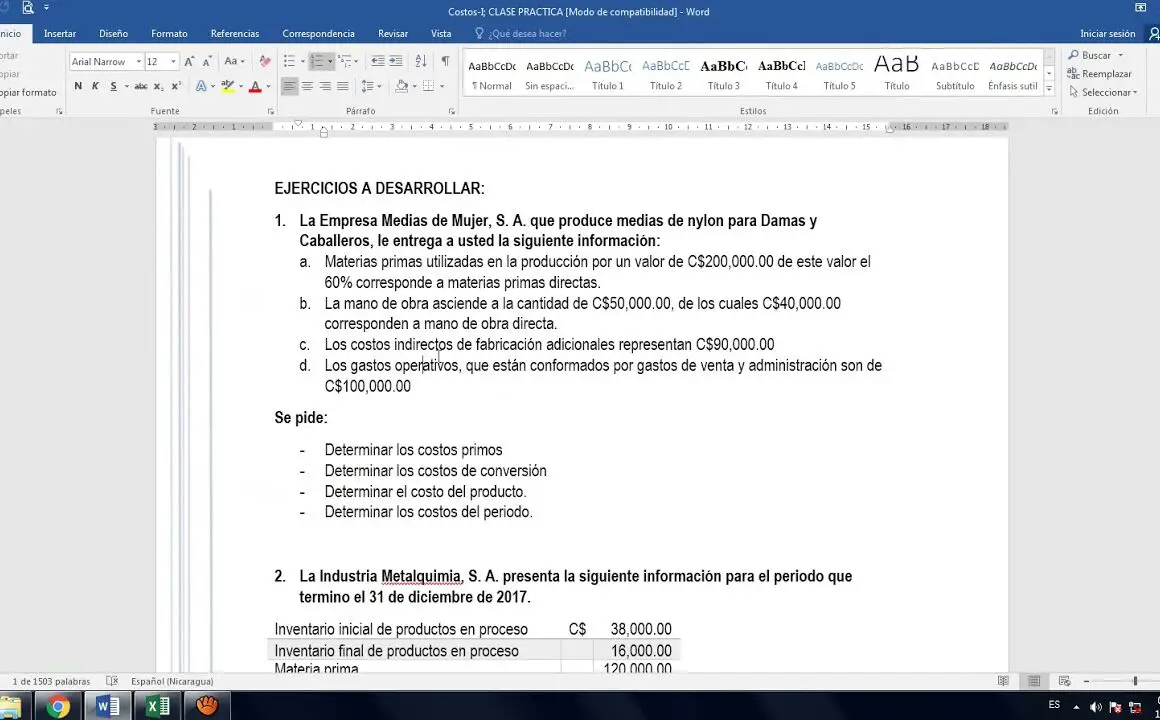Apply borders to the paragraph
1160x720 pixels.
428,87
